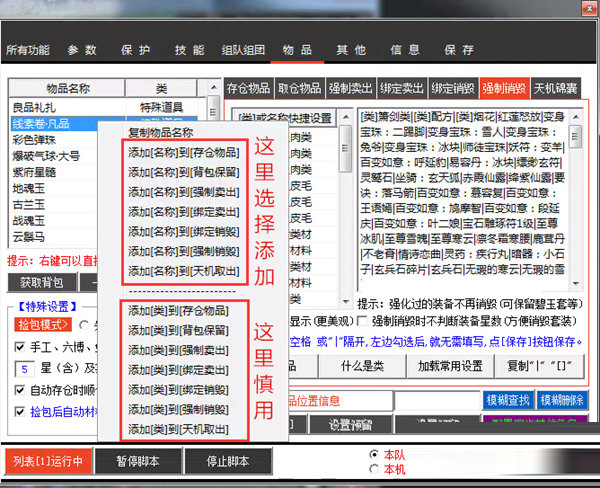
Task: Select 紫府星髓 in the item list
Action: pos(34,172)
